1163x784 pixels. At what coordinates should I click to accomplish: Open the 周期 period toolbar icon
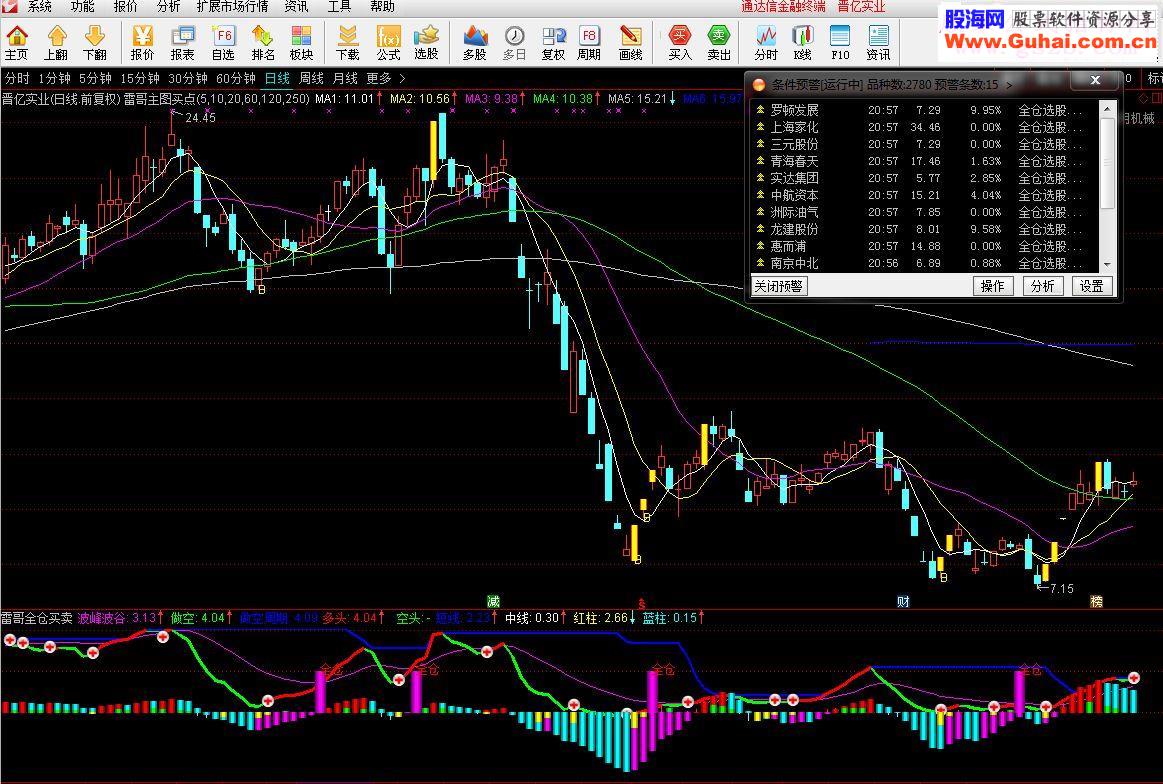coord(589,42)
